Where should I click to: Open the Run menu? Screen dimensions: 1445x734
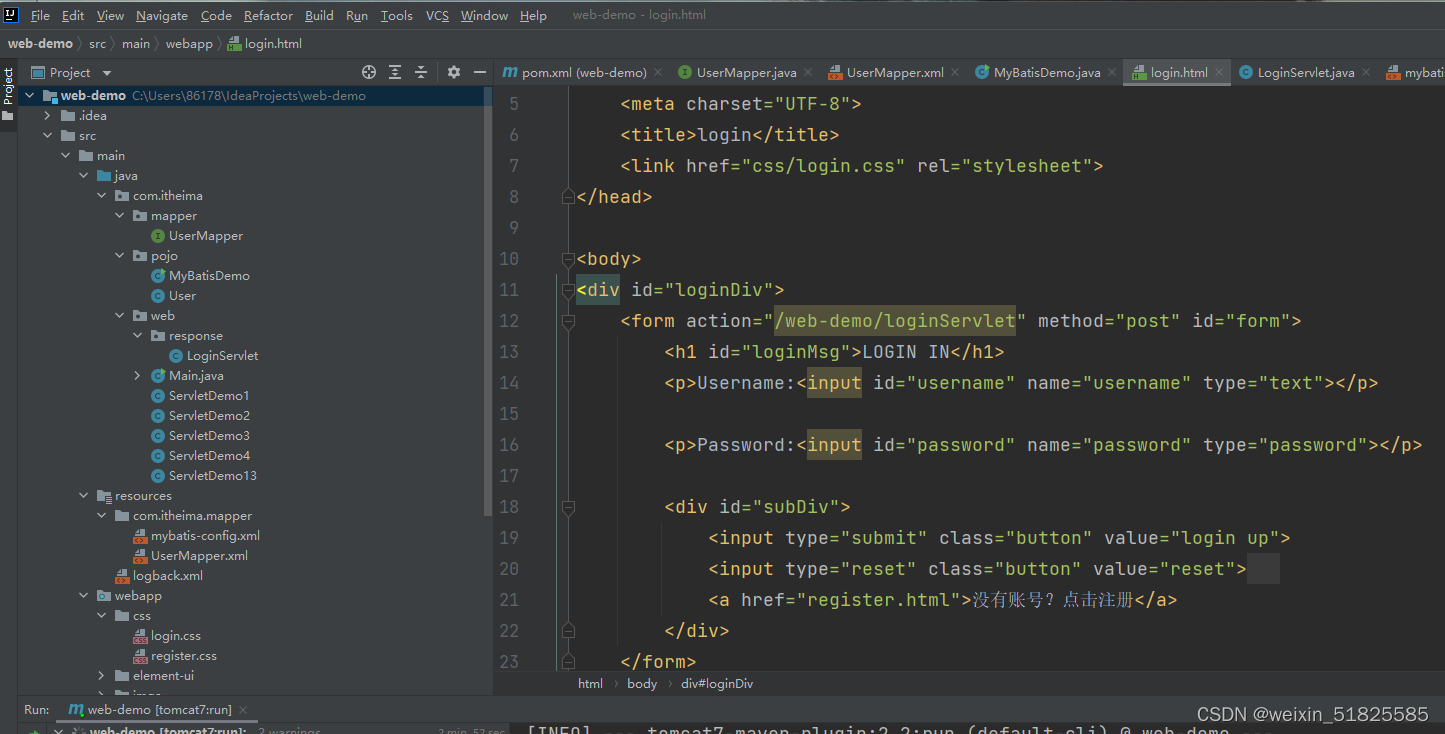point(357,15)
